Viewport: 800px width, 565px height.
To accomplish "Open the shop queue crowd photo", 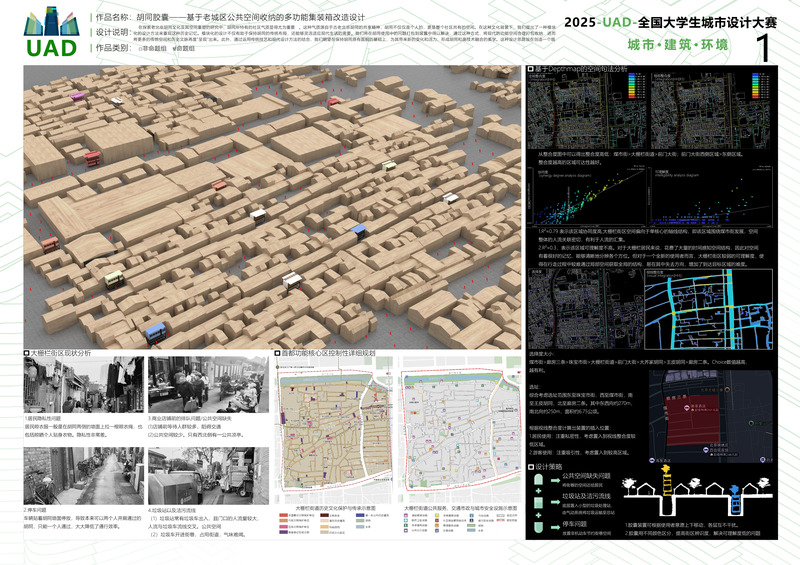I will point(206,385).
